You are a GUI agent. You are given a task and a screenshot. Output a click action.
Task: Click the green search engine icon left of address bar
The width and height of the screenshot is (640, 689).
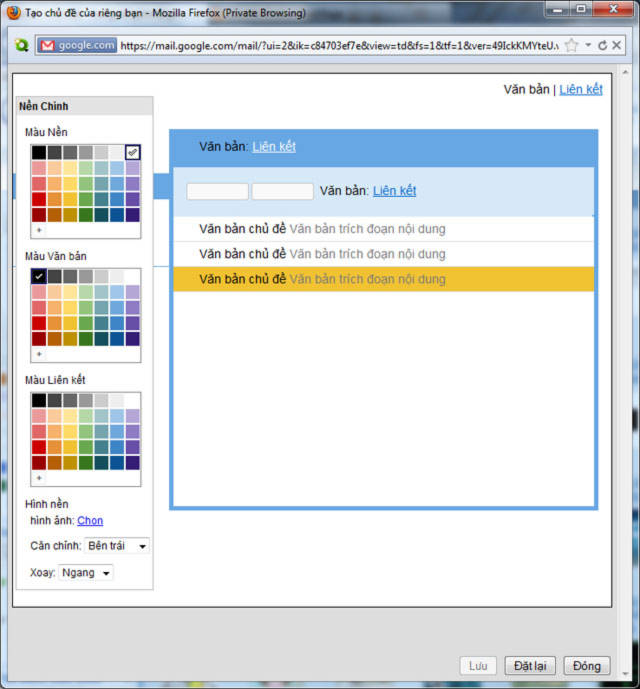coord(22,45)
